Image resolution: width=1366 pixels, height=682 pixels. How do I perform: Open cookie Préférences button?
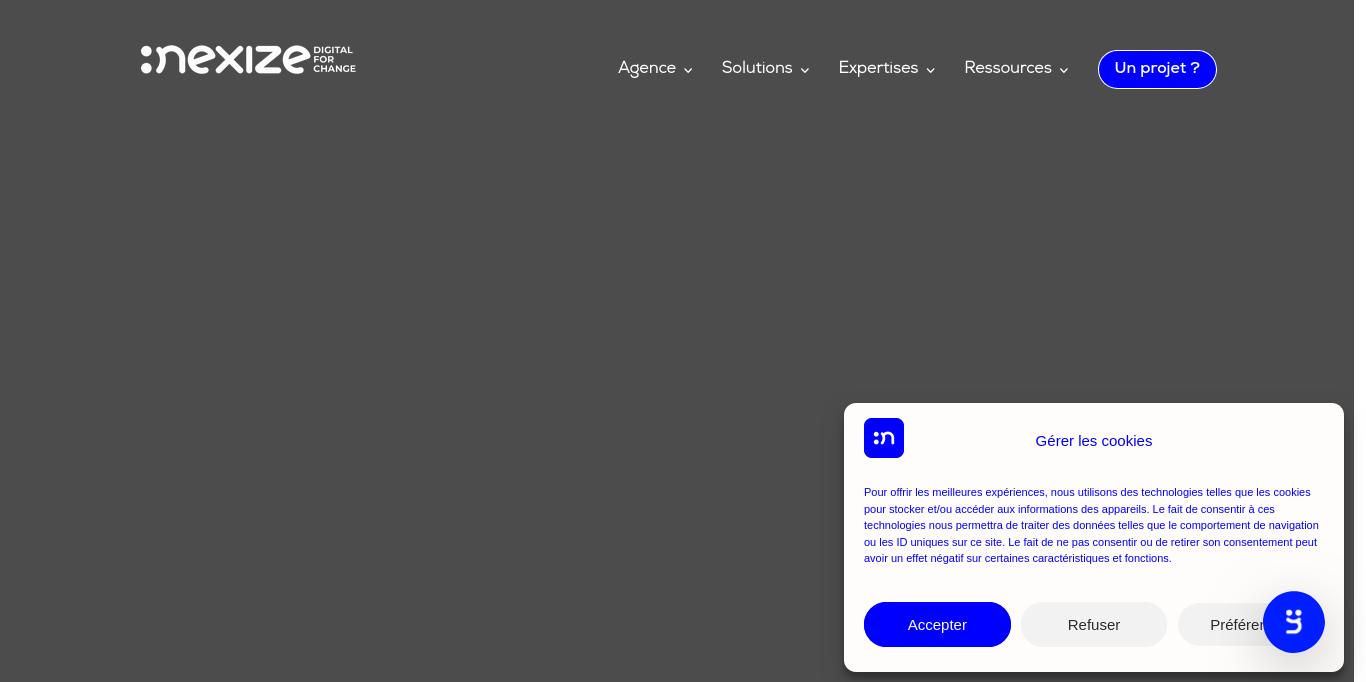pos(1220,624)
